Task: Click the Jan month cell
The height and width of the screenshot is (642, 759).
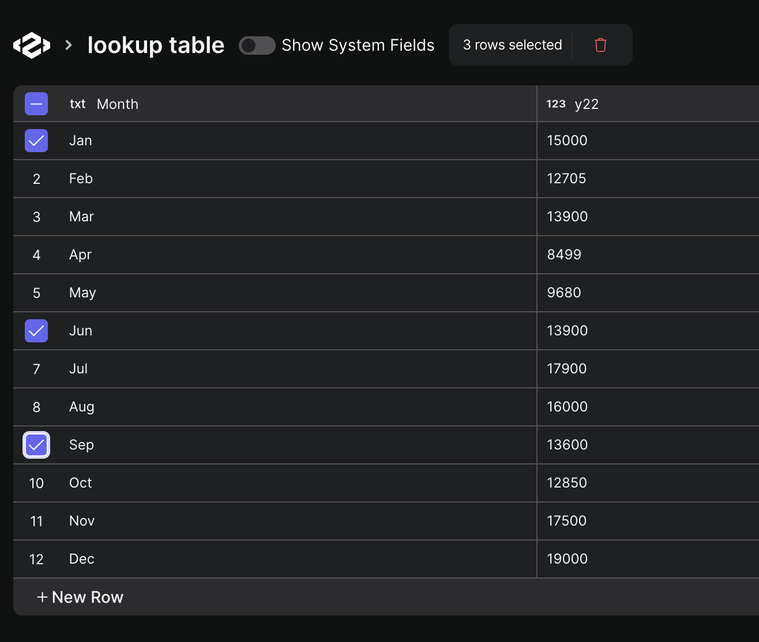Action: (x=298, y=140)
